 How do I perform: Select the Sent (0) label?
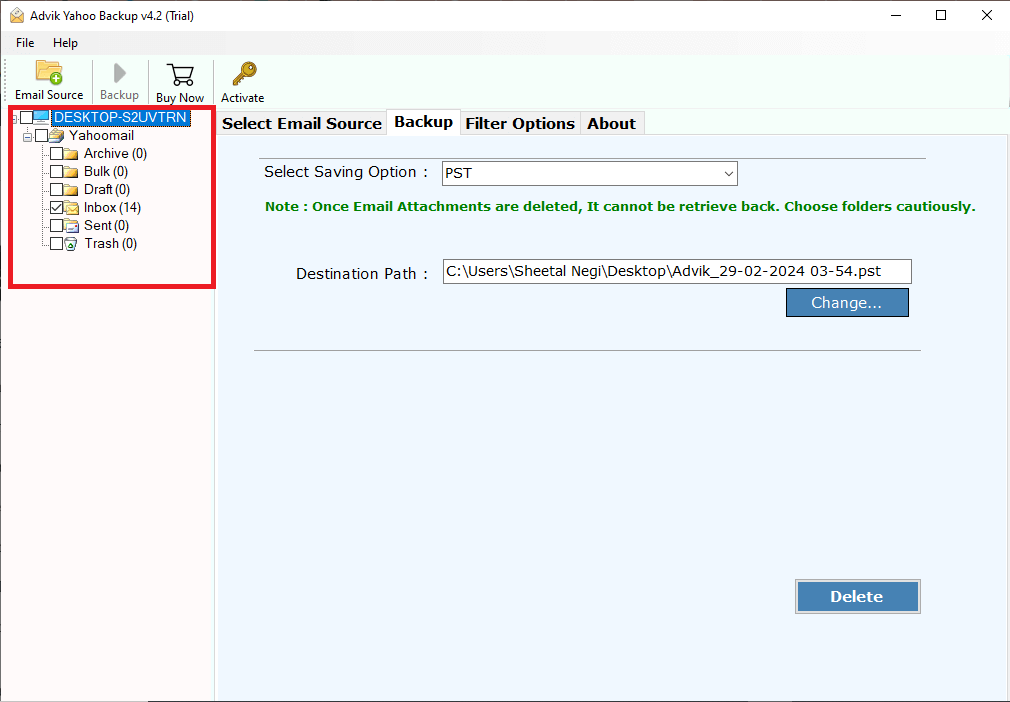[x=106, y=225]
